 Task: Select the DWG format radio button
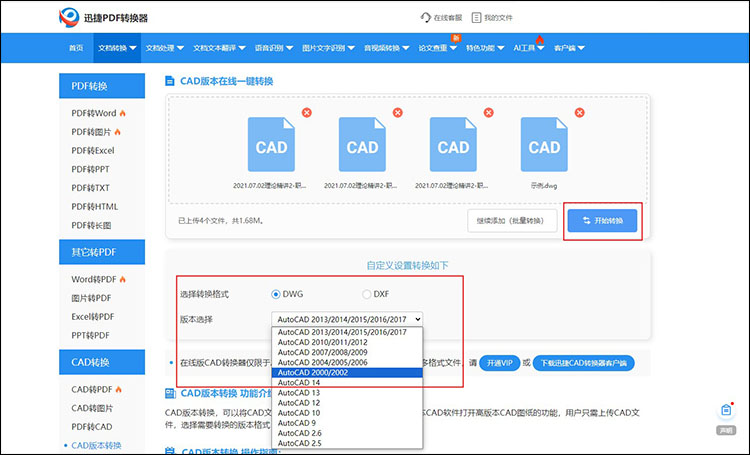point(276,294)
